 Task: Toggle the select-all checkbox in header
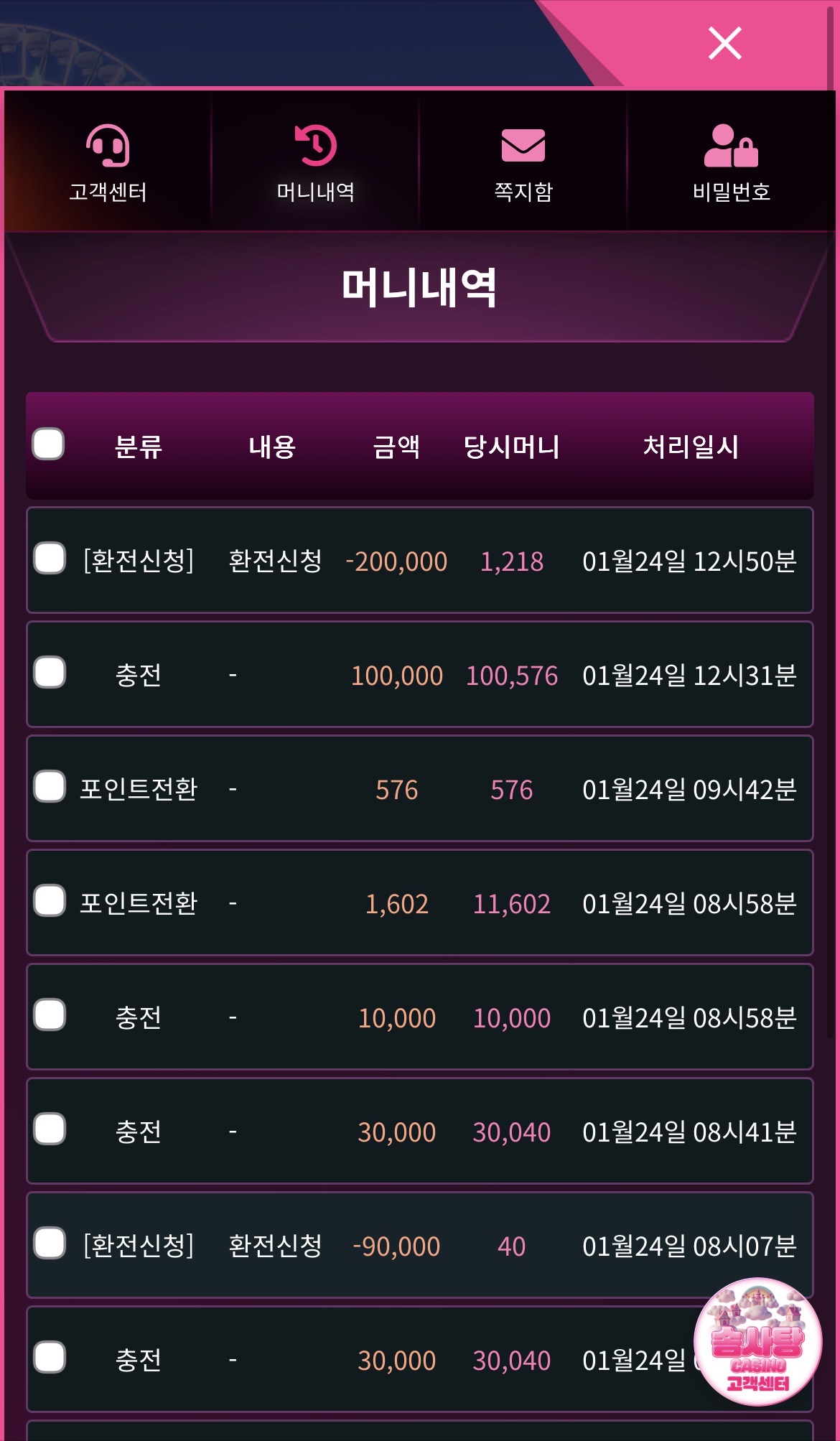click(48, 444)
